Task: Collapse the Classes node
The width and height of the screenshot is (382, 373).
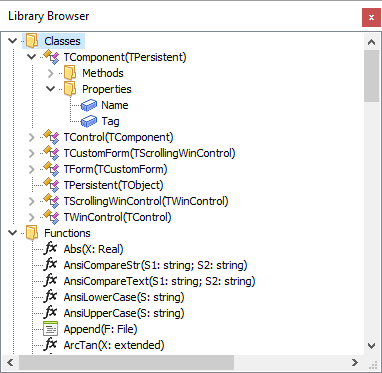Action: tap(13, 41)
